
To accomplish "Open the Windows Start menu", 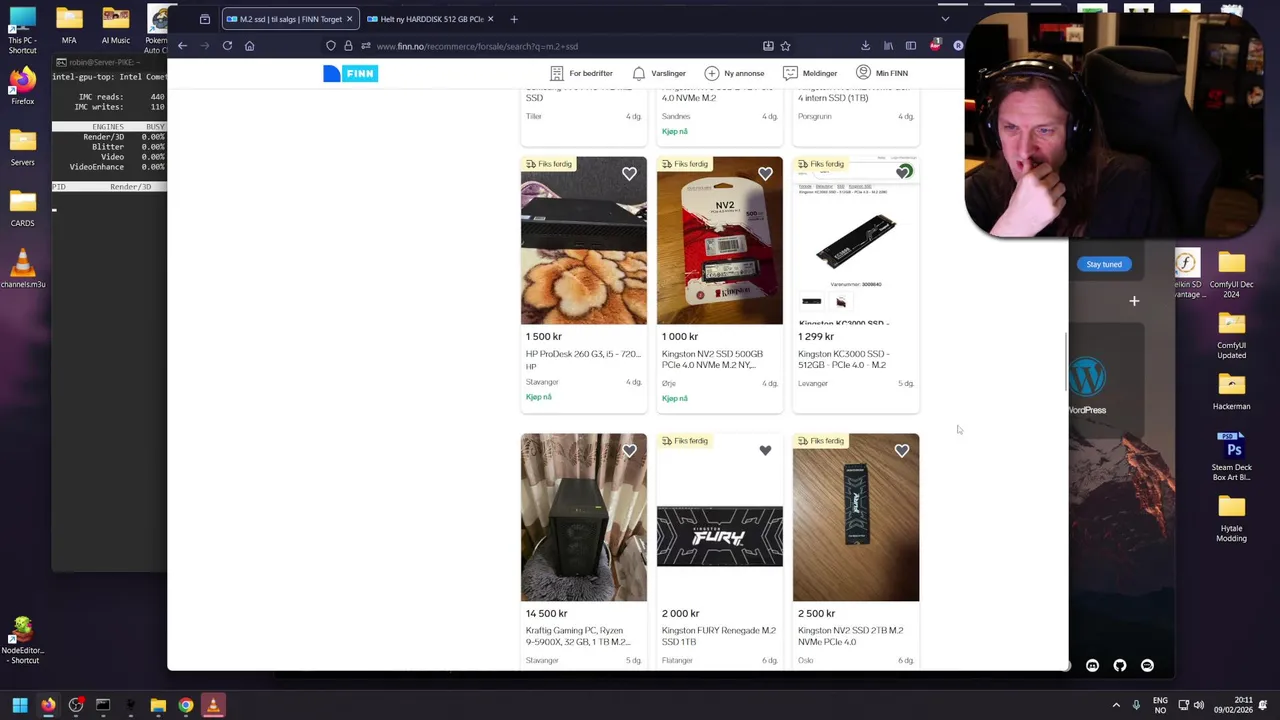I will coord(19,705).
